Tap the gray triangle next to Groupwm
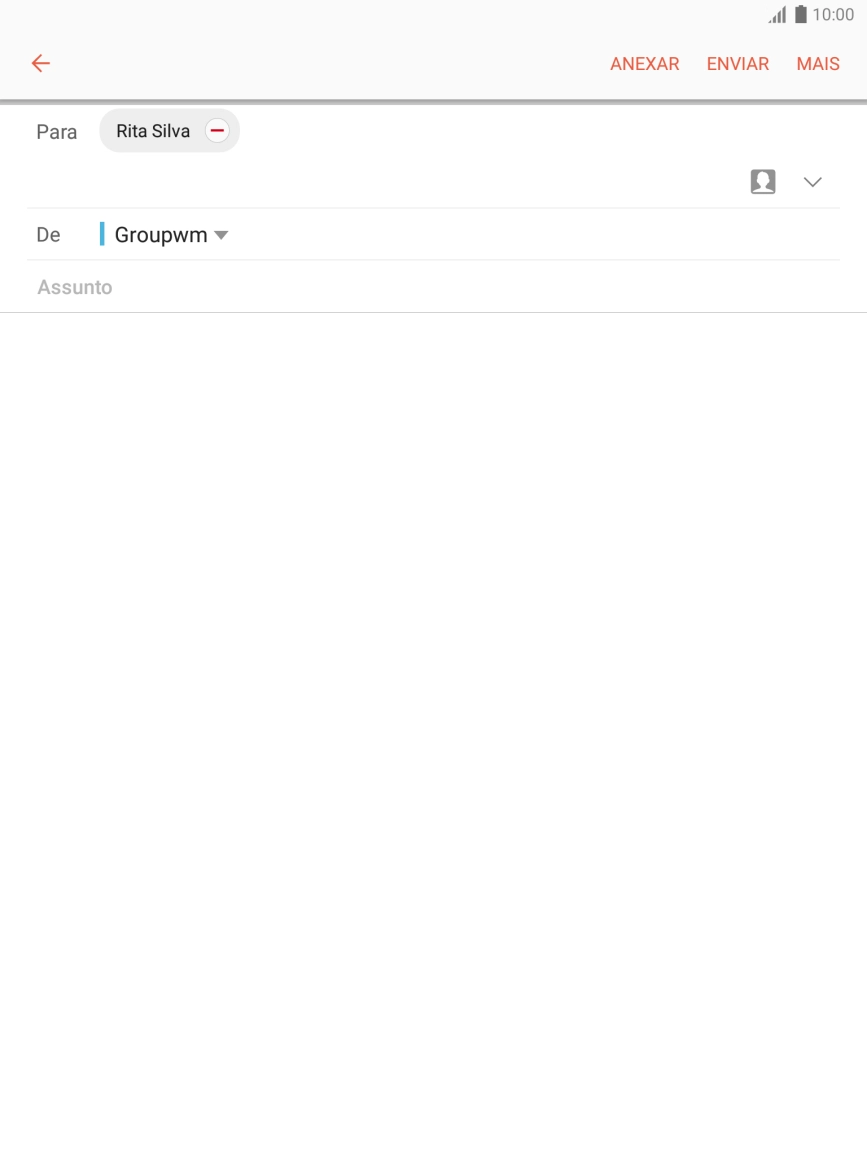The width and height of the screenshot is (867, 1156). click(221, 235)
